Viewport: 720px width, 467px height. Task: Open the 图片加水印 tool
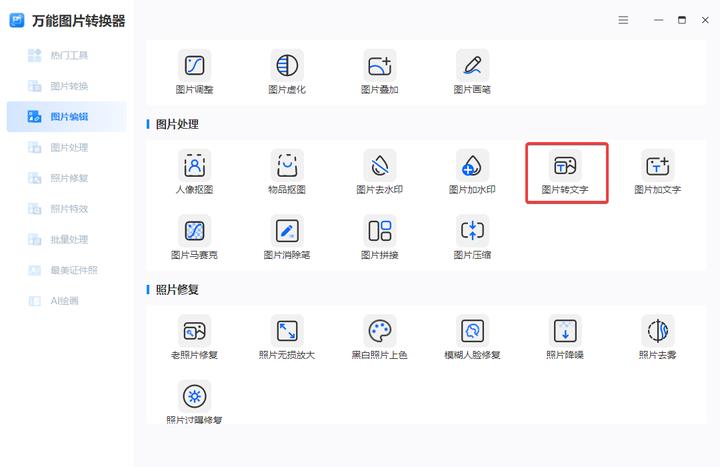click(x=472, y=172)
